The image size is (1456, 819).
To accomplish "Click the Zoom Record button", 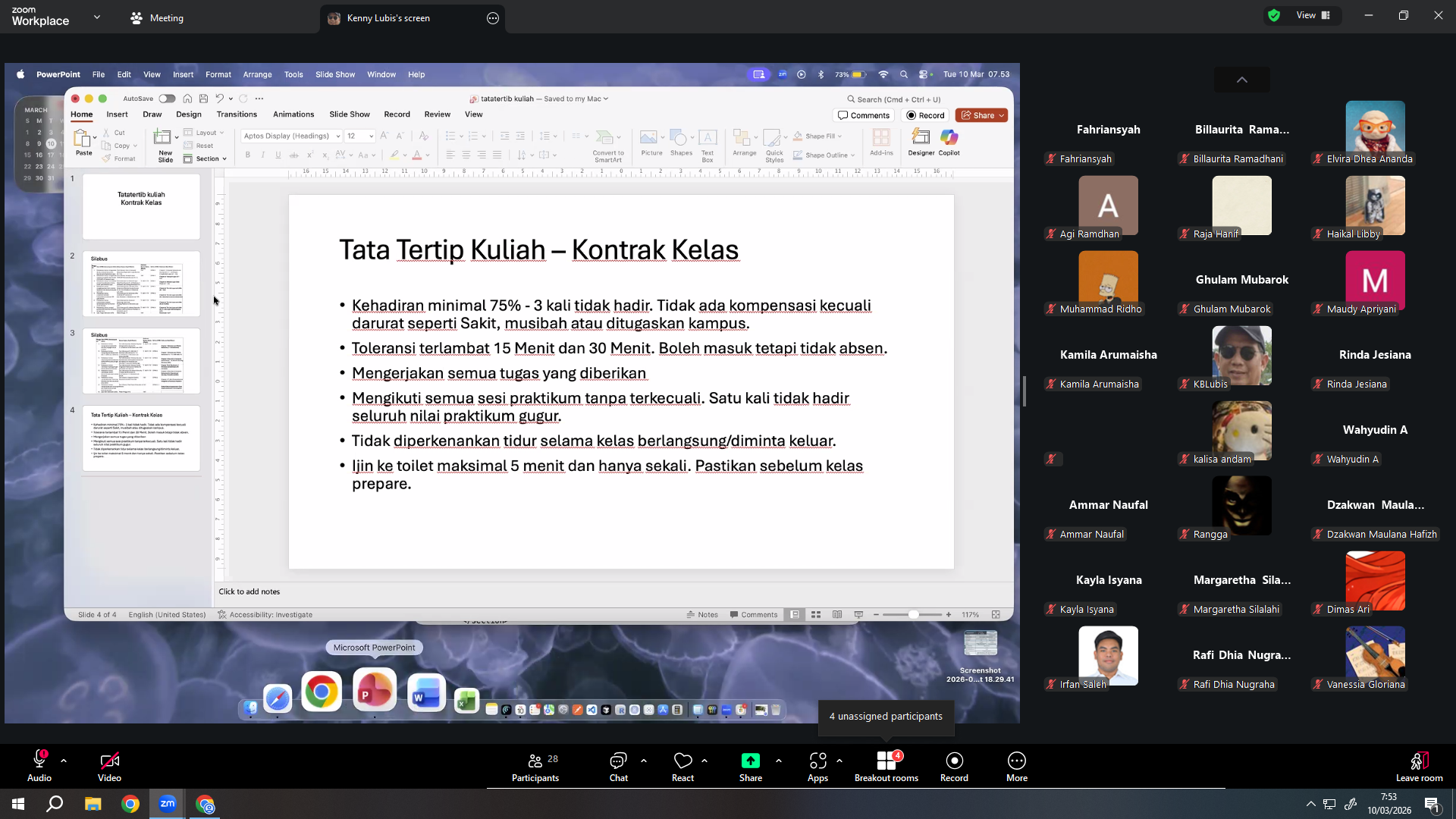I will coord(954,767).
